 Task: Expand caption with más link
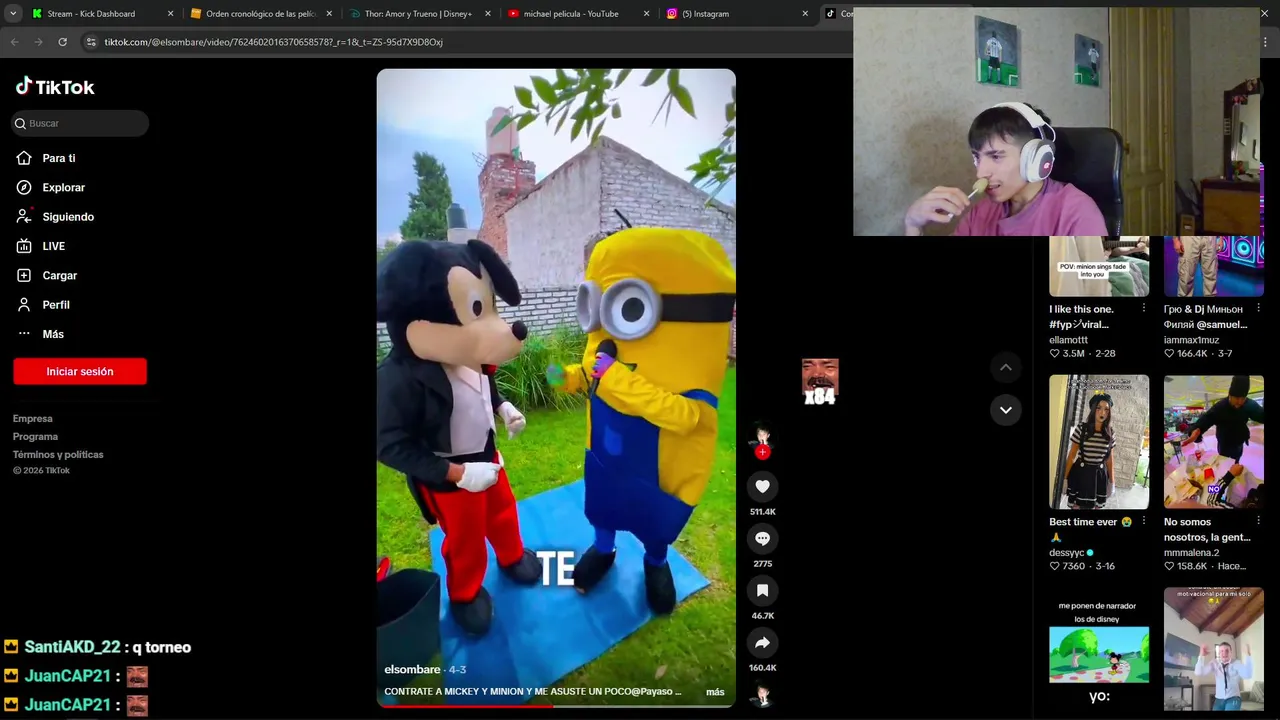pos(715,692)
